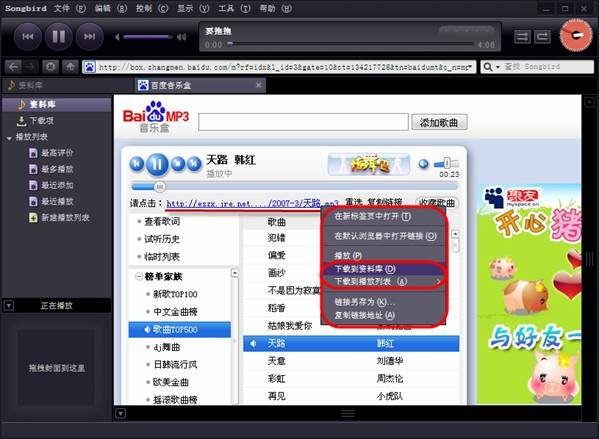Select 资料库 in the sidebar

tap(57, 104)
